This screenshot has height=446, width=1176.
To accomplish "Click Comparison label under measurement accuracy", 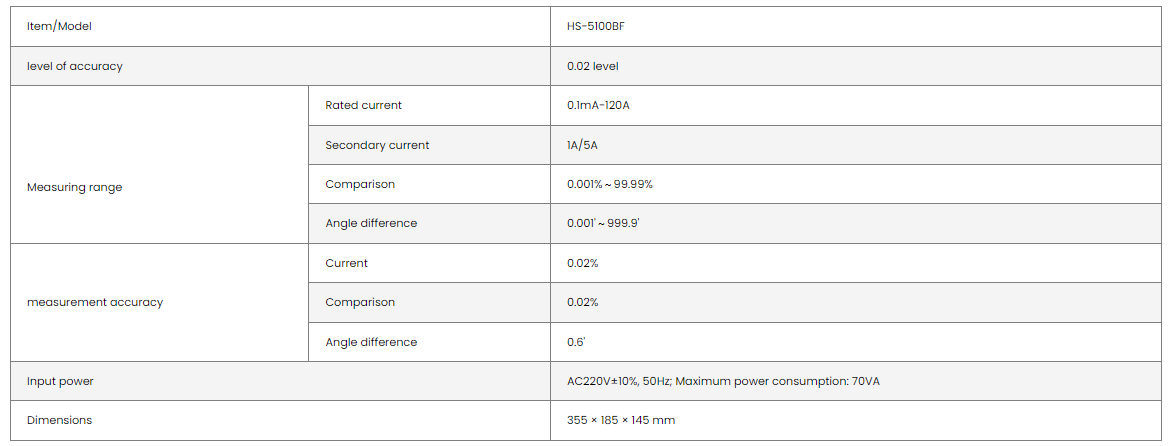I will point(360,302).
